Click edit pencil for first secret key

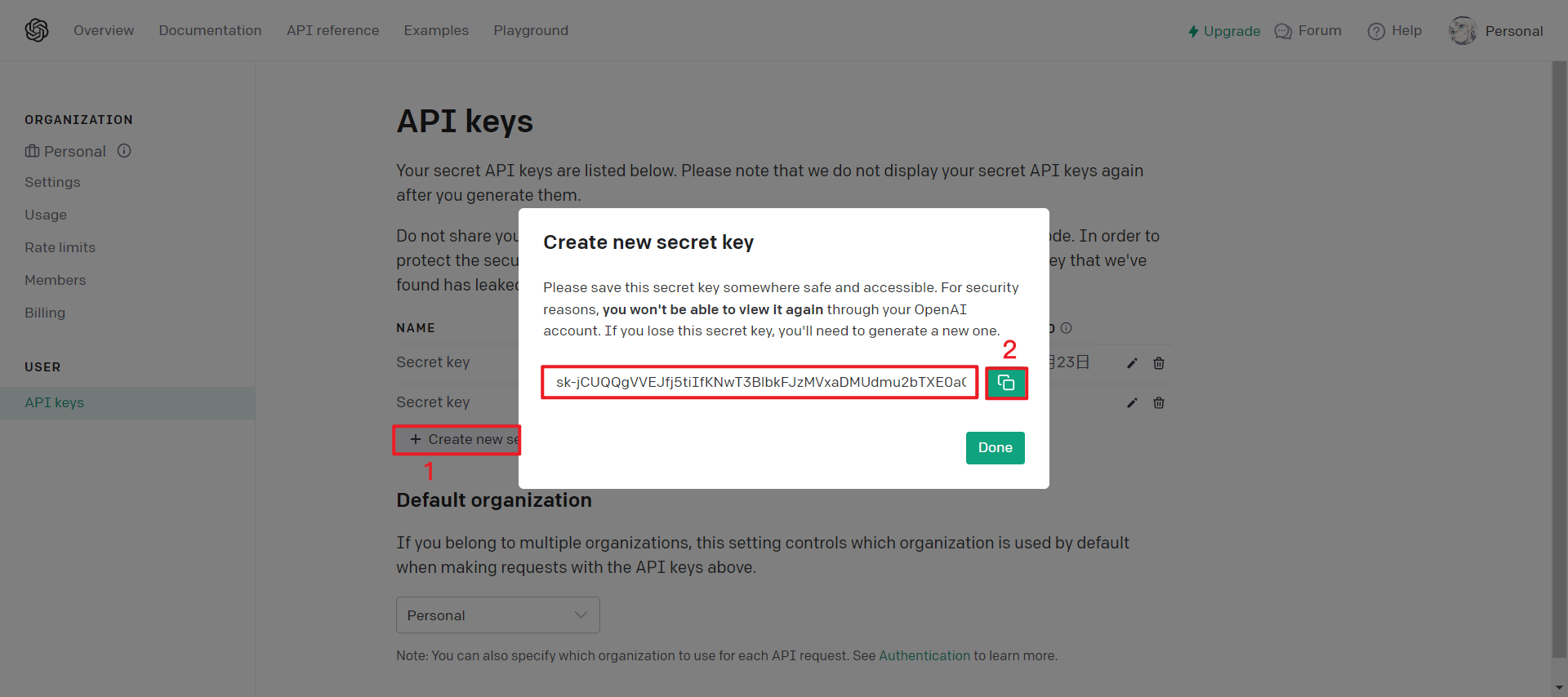[x=1132, y=363]
